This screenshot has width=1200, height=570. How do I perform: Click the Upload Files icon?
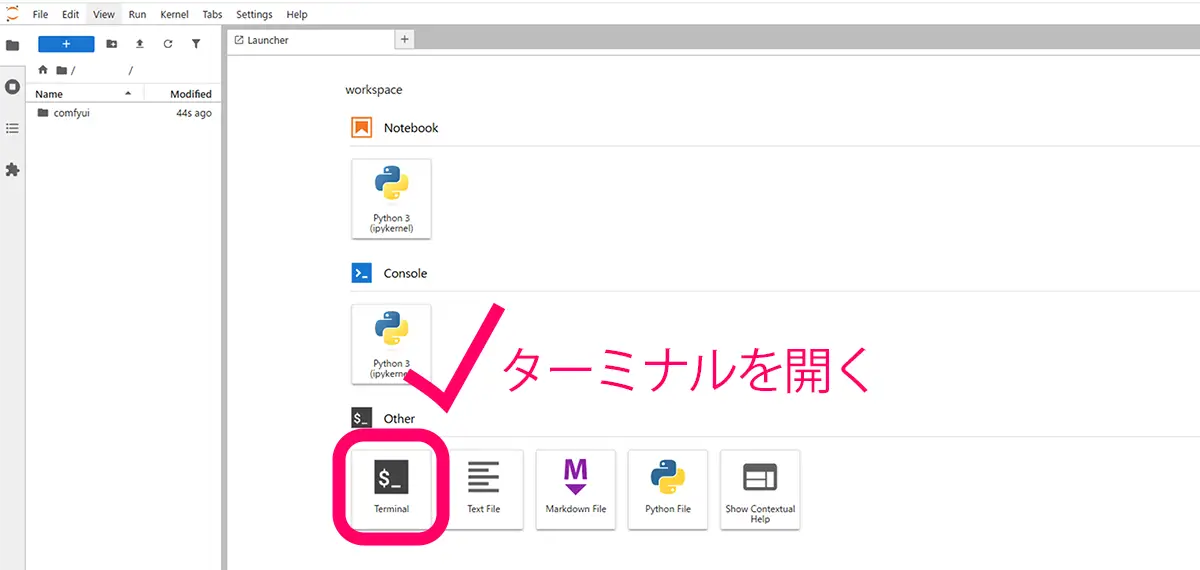pos(139,44)
